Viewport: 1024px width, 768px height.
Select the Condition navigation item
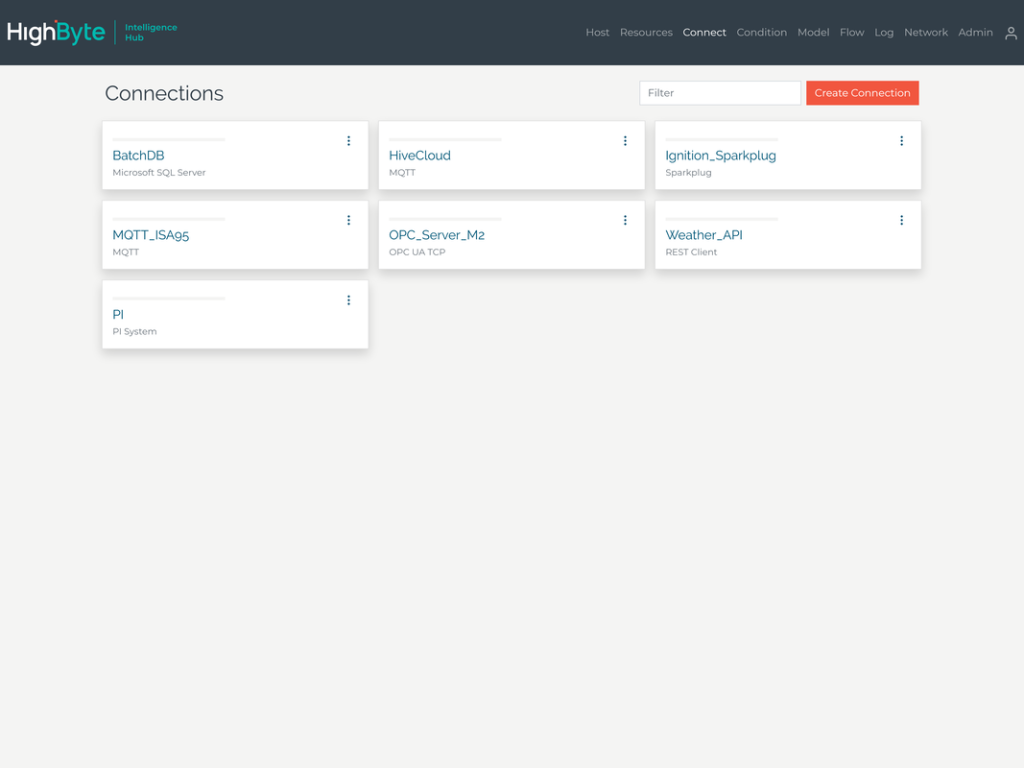tap(761, 33)
